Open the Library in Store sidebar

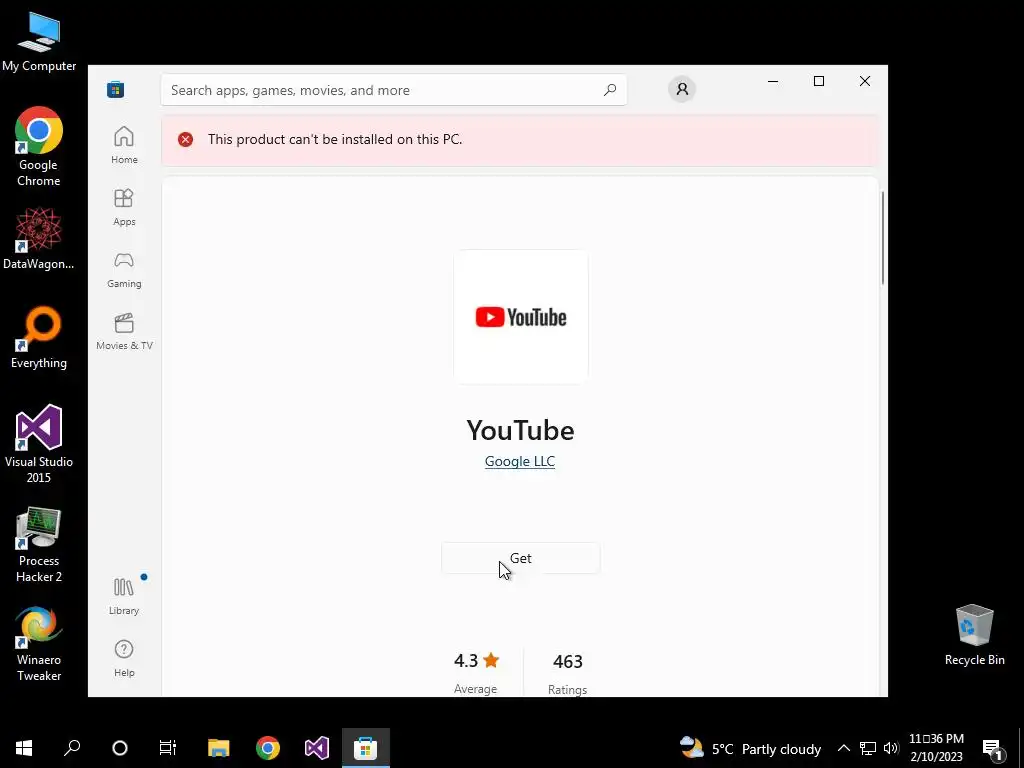pyautogui.click(x=124, y=596)
